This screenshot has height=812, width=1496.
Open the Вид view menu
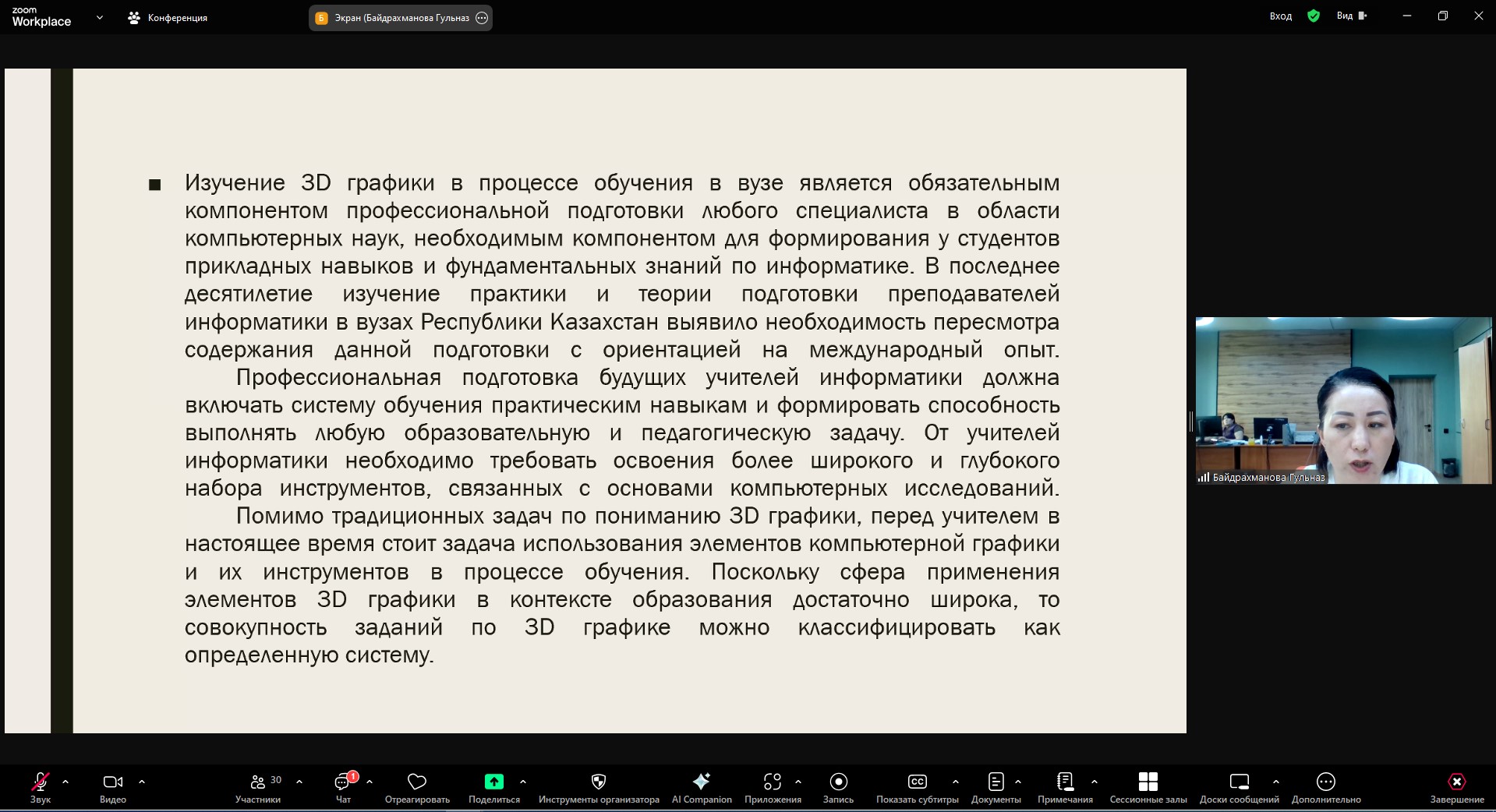(1351, 16)
